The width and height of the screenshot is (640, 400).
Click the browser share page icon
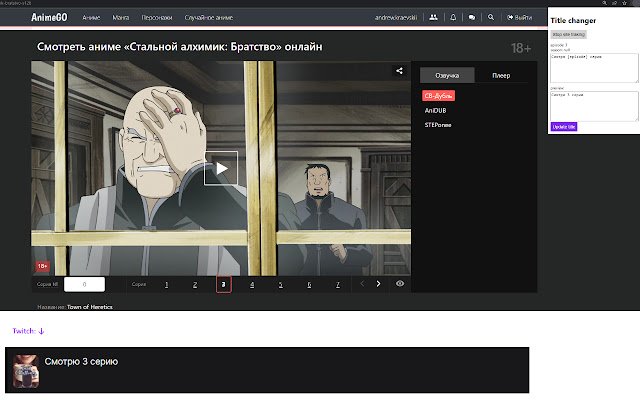tap(614, 3)
